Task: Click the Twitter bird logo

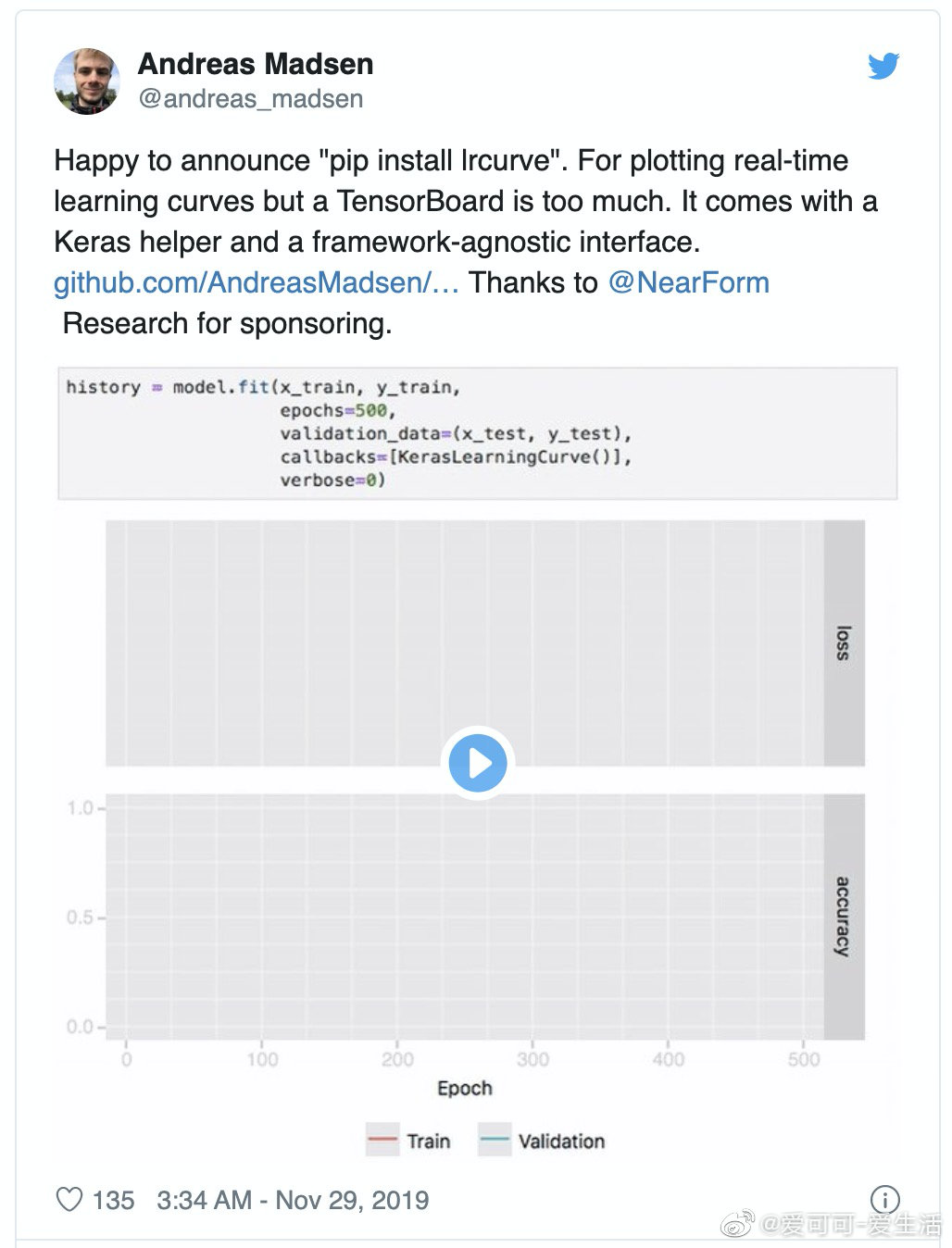Action: pos(883,67)
